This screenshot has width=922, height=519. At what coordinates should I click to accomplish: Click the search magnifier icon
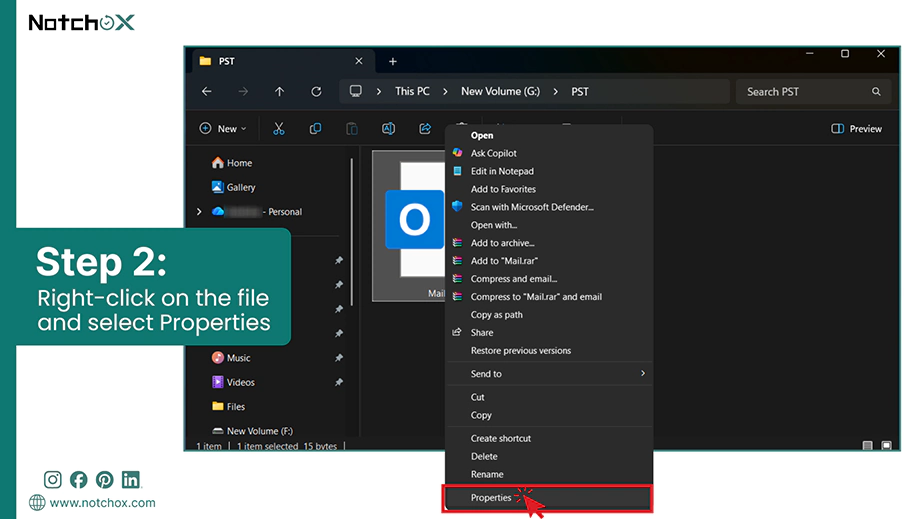876,92
